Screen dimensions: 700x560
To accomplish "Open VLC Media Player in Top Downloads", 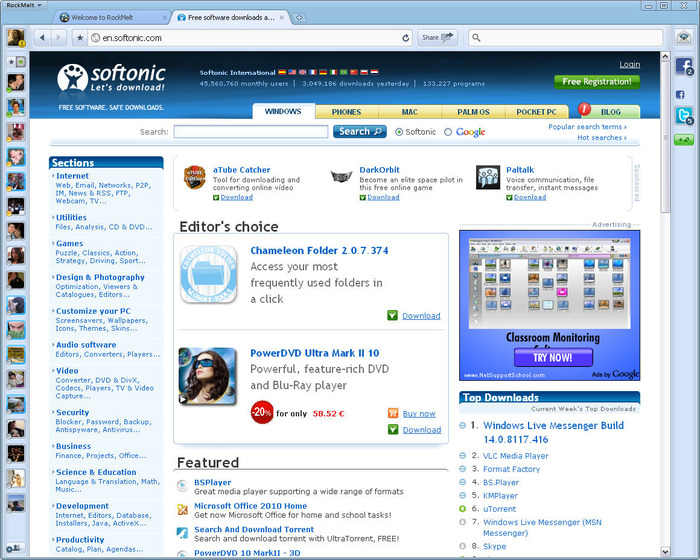I will click(516, 456).
